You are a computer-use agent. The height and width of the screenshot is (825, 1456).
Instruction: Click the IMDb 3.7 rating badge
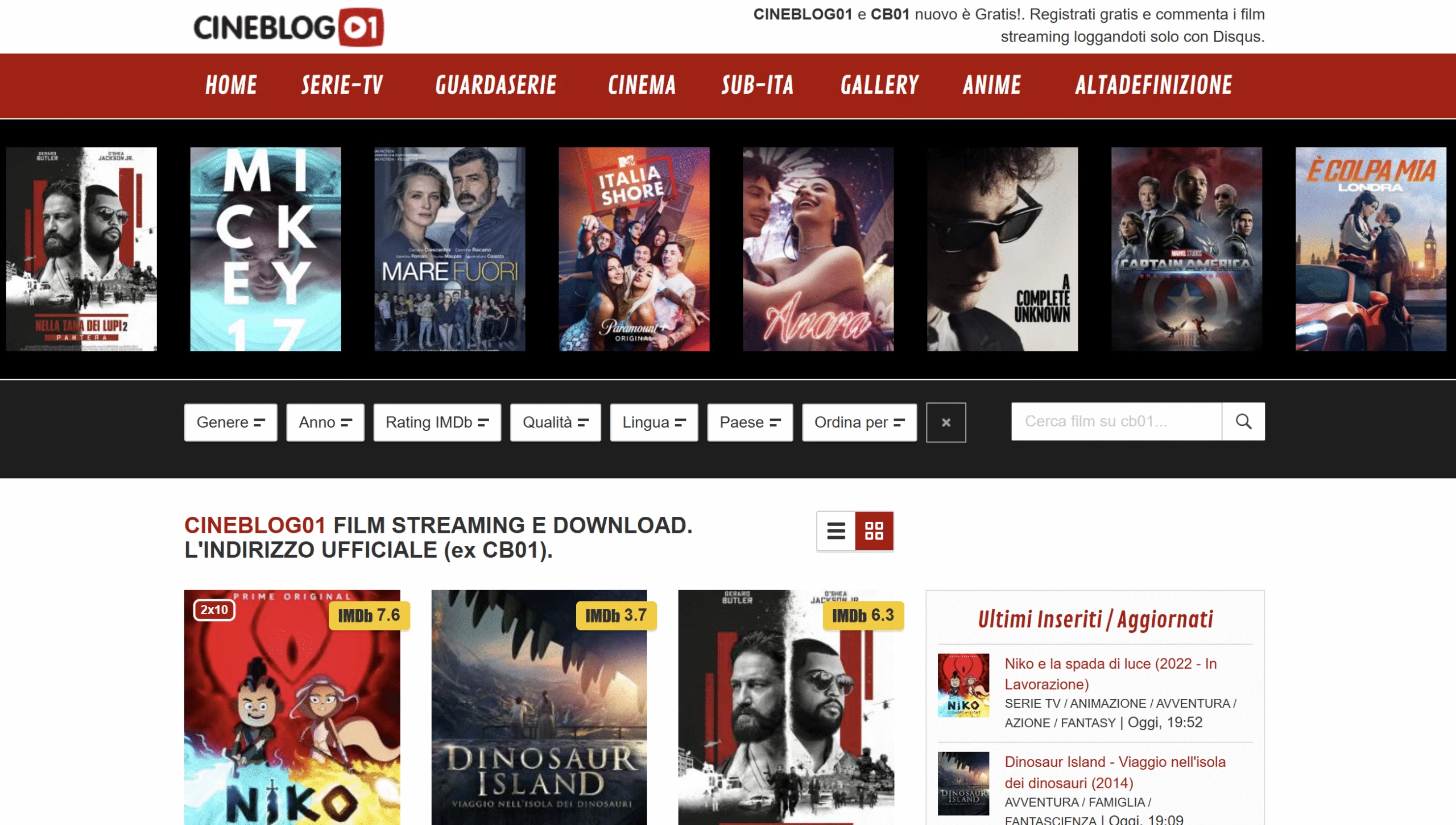tap(616, 615)
